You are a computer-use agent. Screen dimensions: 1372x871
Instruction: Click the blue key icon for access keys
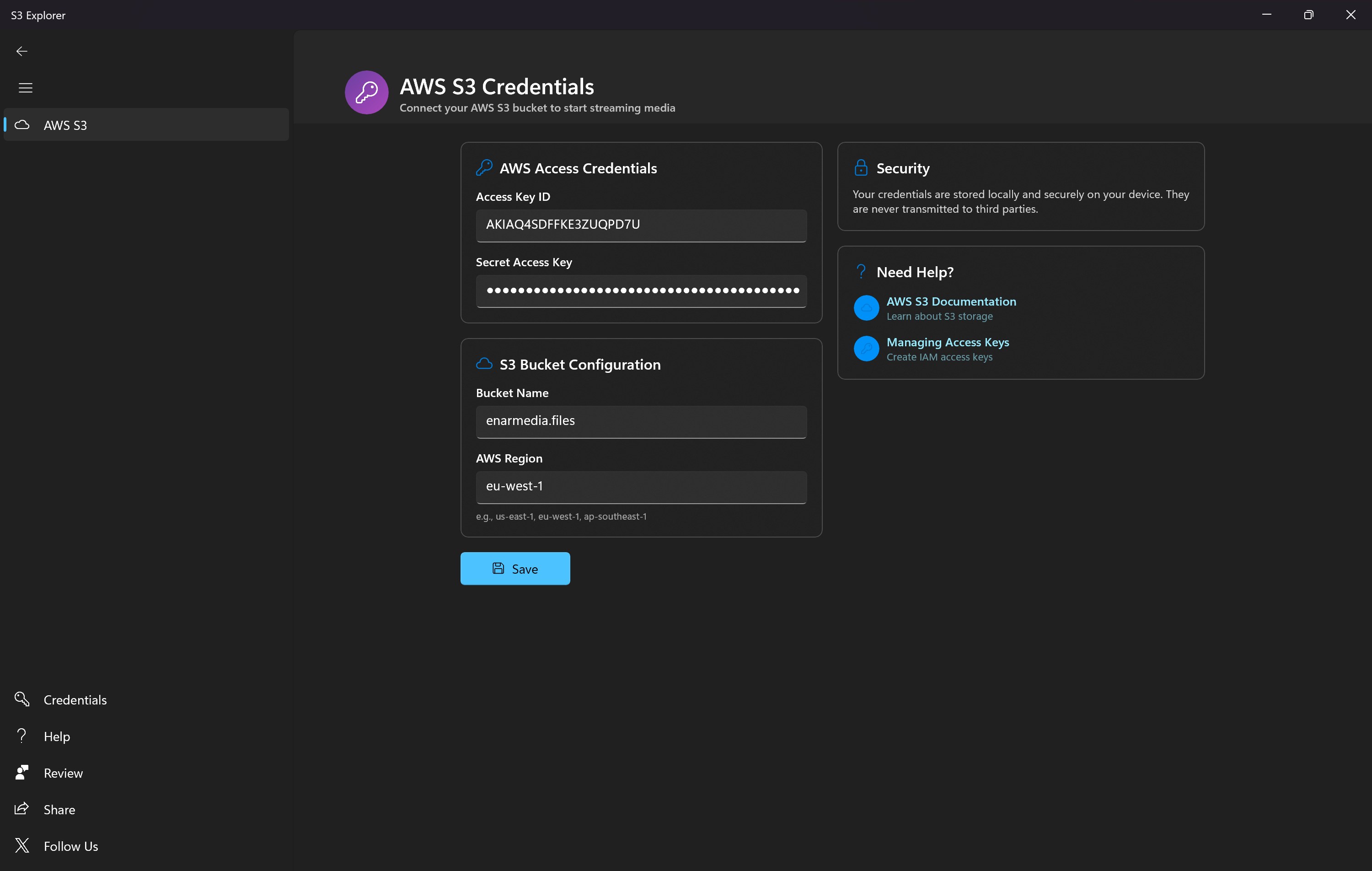[x=866, y=348]
